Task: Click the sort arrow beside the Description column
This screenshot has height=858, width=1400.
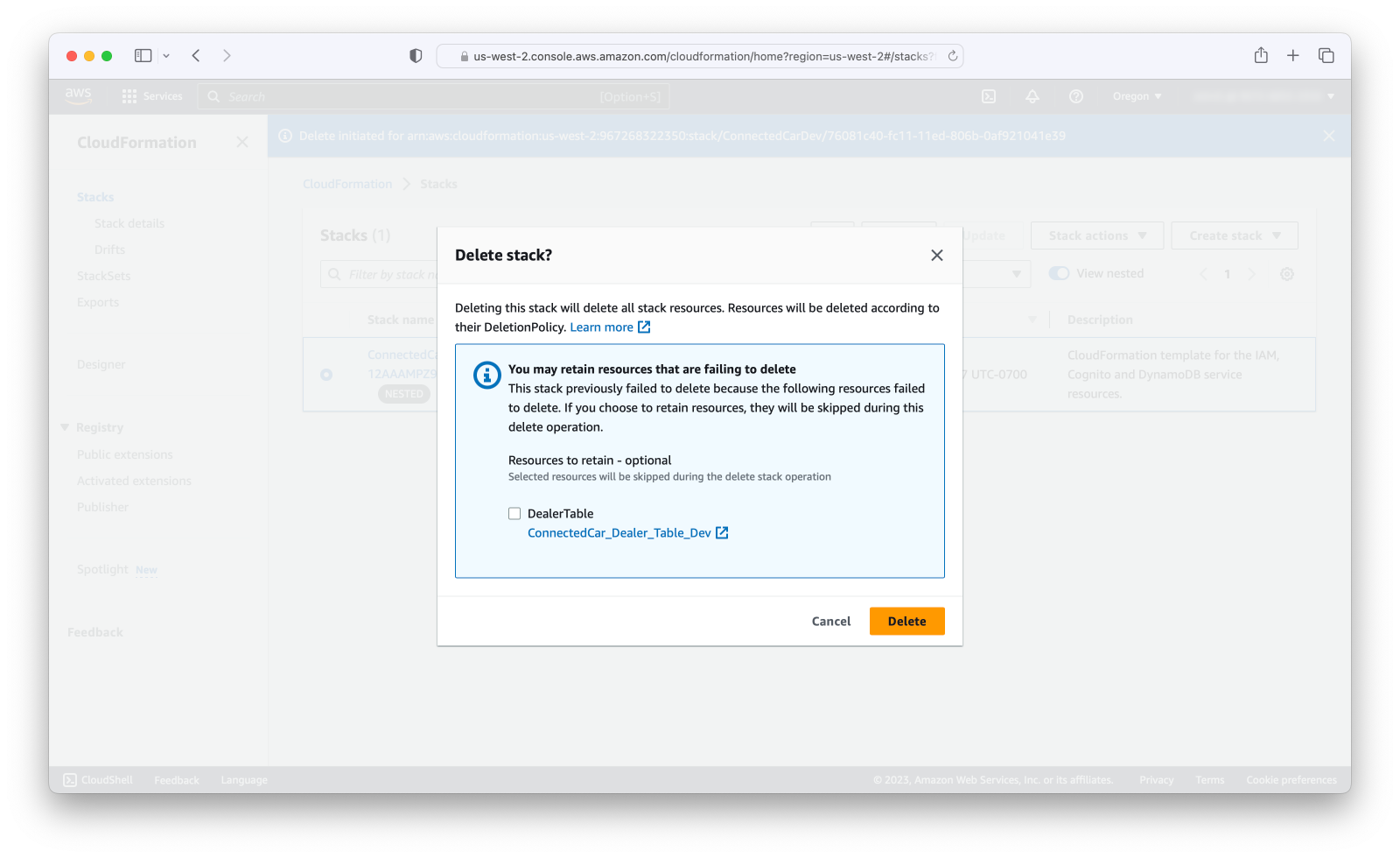Action: tap(1032, 320)
